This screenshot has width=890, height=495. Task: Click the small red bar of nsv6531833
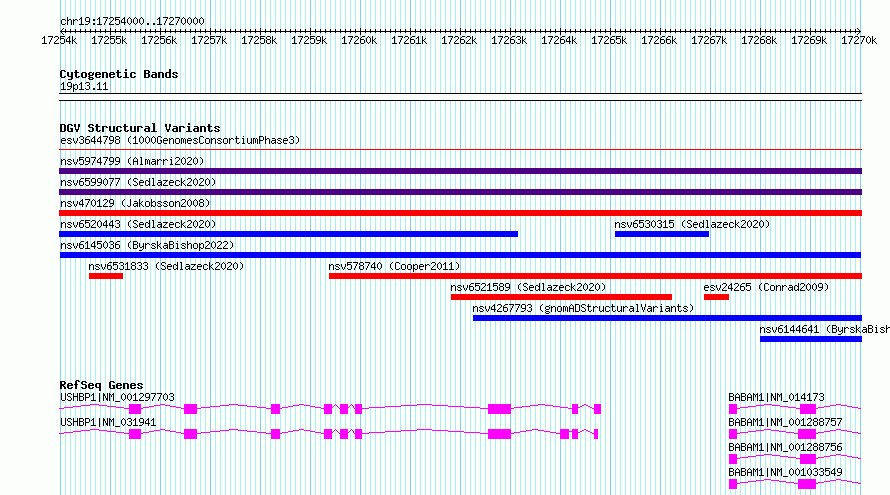pos(106,276)
